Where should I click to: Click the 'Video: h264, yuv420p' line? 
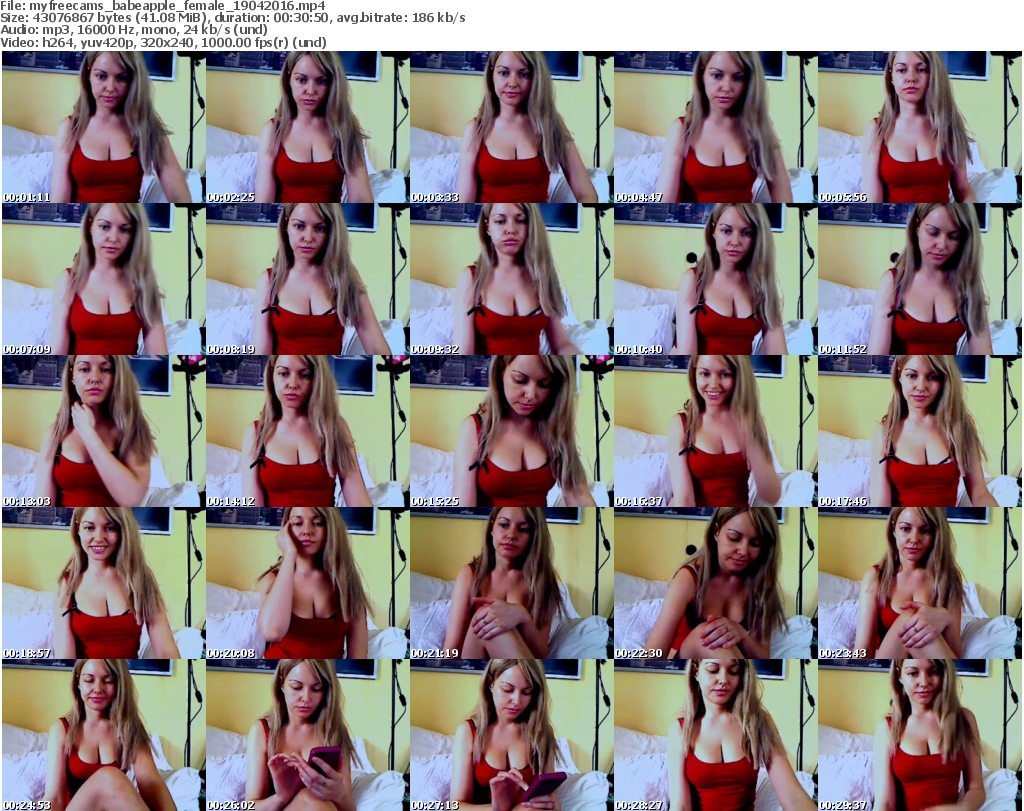click(x=163, y=42)
